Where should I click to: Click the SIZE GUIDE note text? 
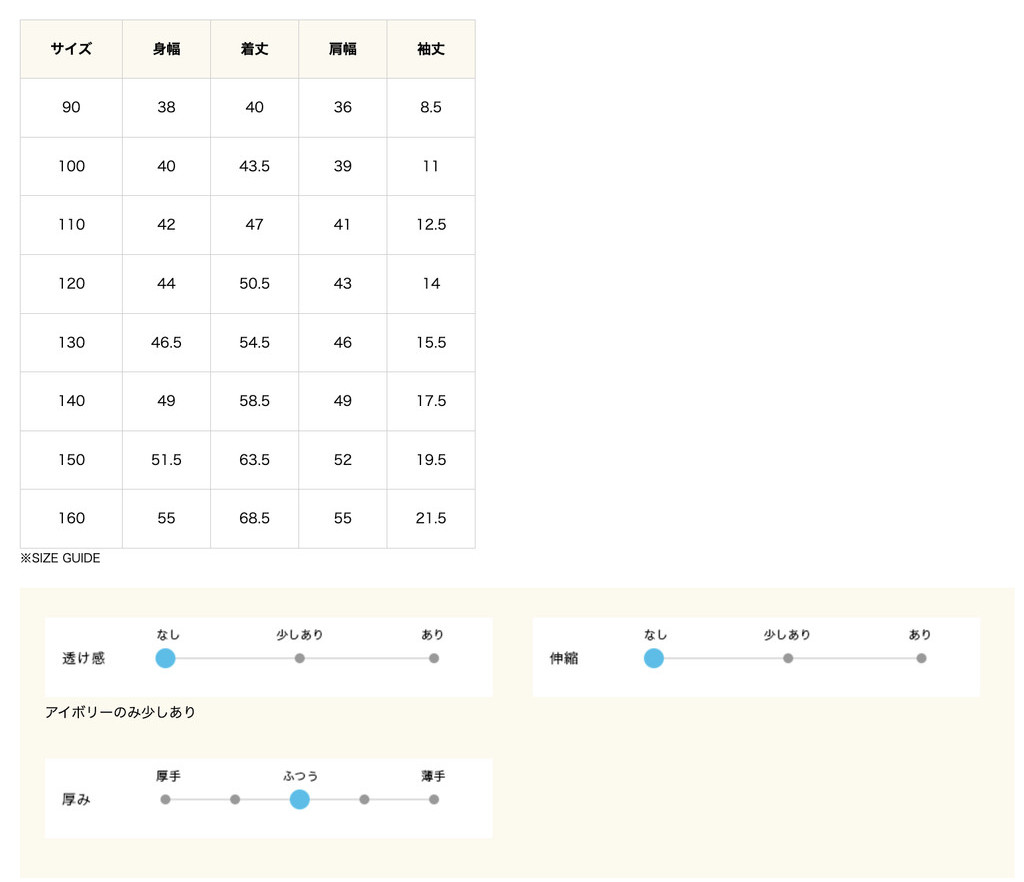click(x=61, y=559)
